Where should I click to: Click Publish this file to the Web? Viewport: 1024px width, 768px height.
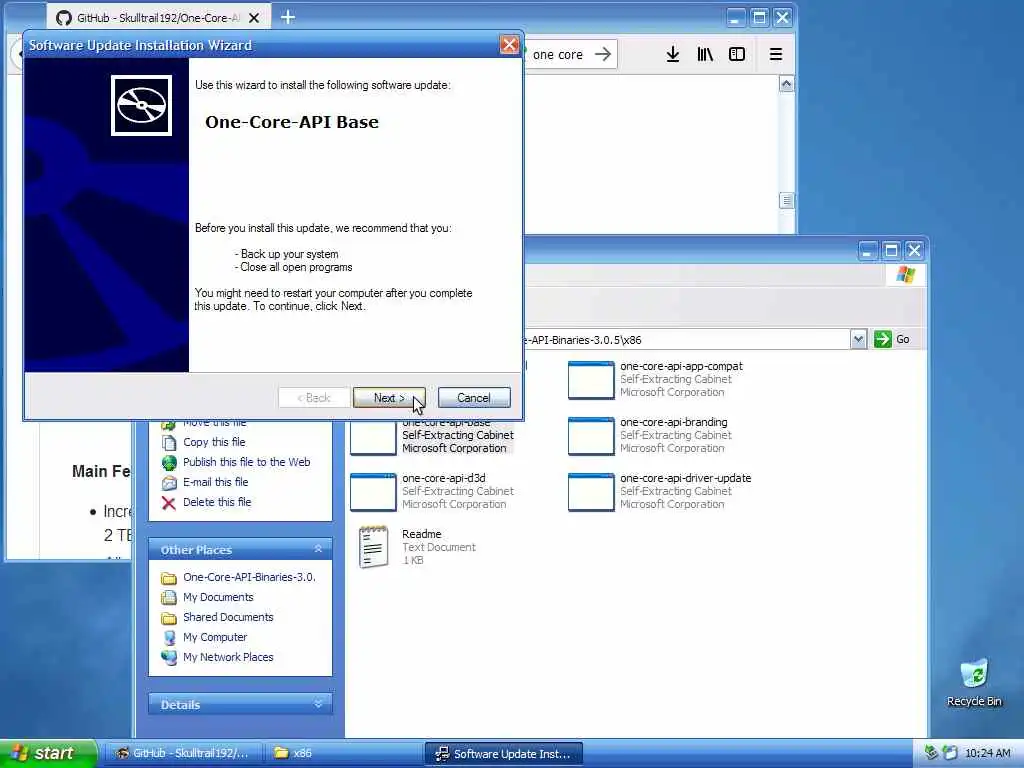(x=246, y=462)
